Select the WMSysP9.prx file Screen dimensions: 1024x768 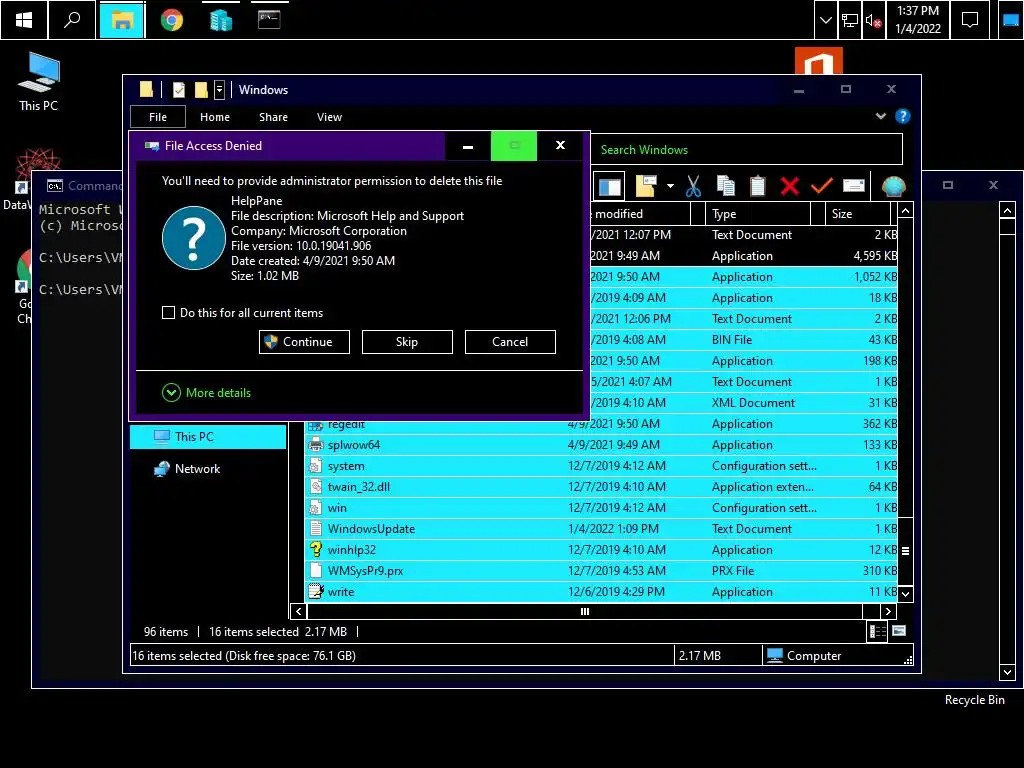click(601, 570)
